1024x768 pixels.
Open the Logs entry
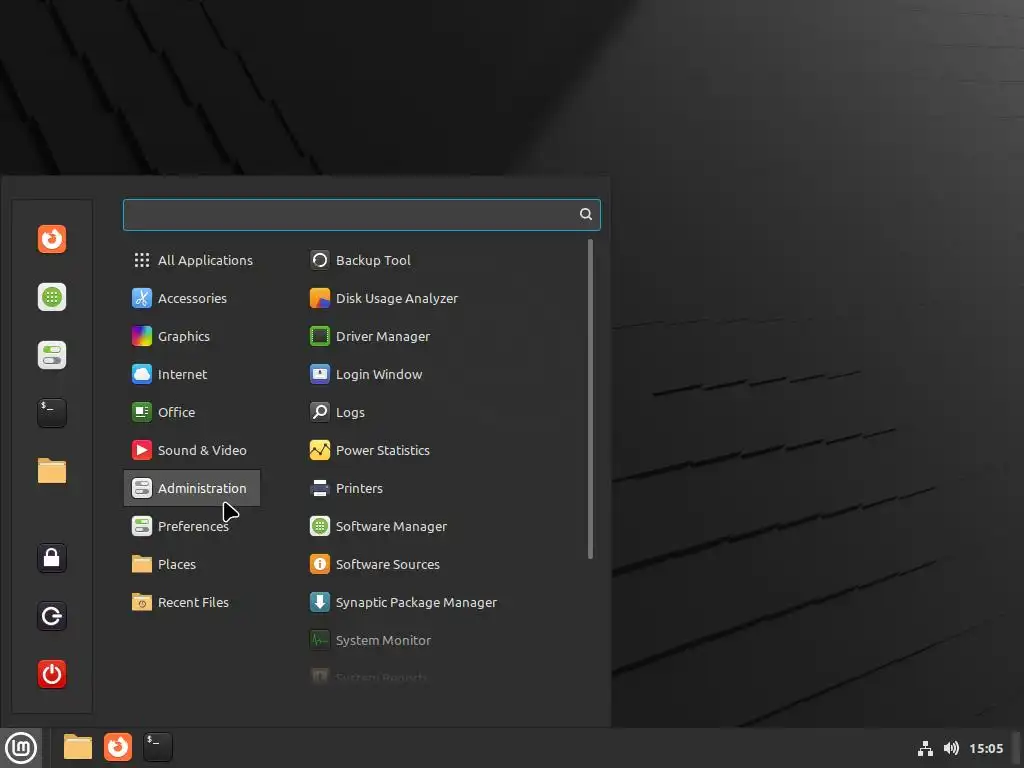click(x=444, y=412)
